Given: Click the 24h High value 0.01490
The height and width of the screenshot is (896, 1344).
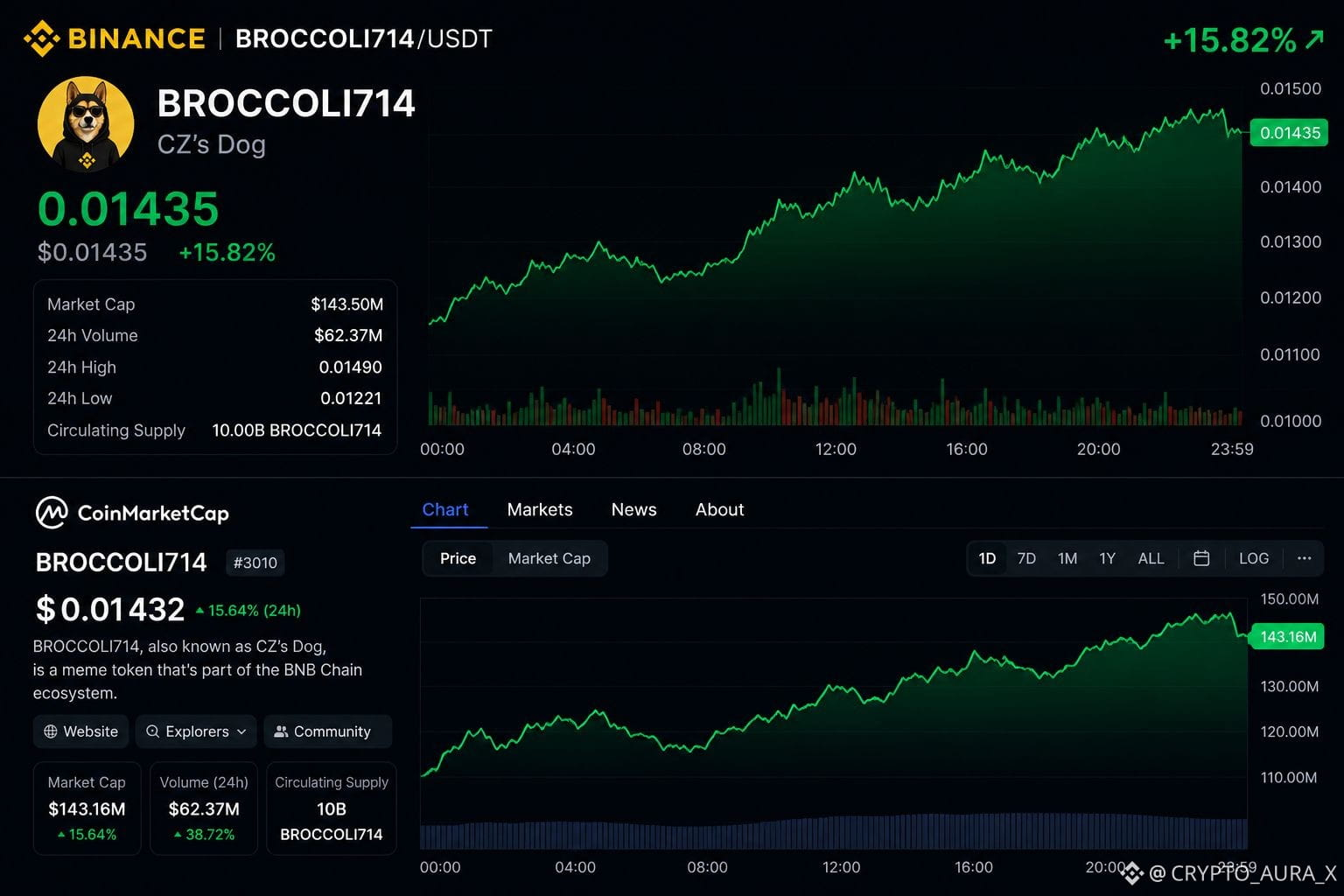Looking at the screenshot, I should pyautogui.click(x=350, y=367).
